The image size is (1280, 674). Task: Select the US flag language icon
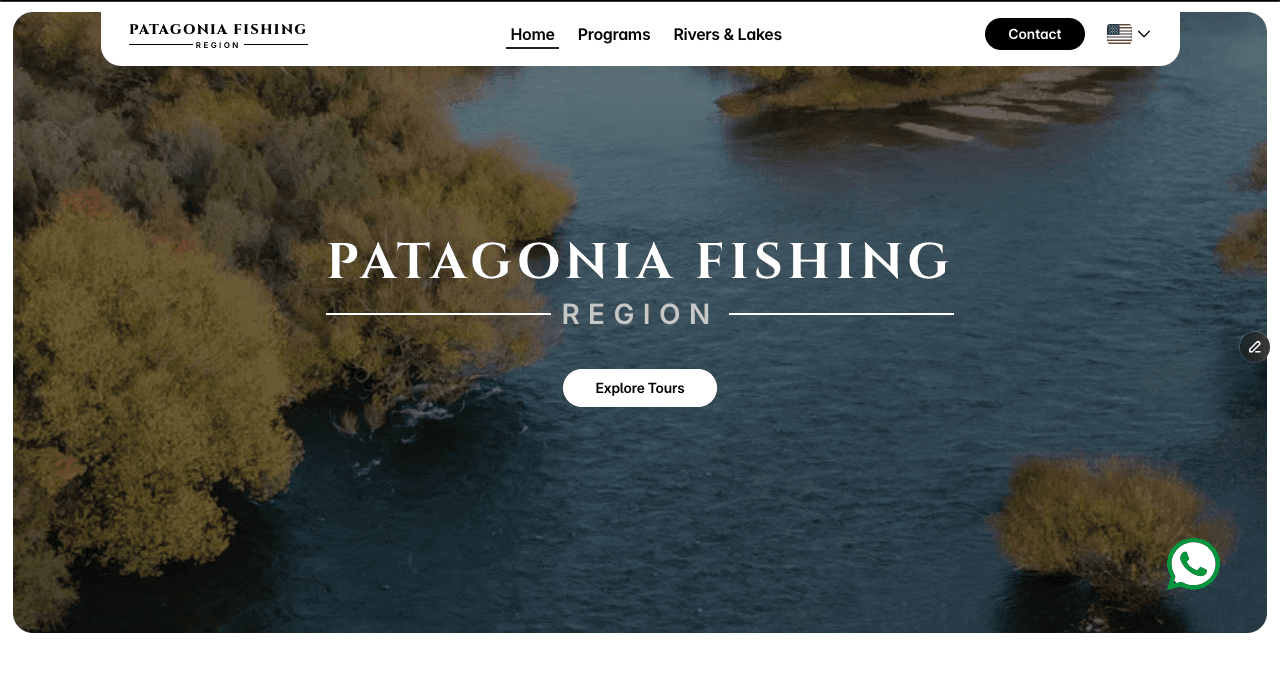pyautogui.click(x=1119, y=34)
